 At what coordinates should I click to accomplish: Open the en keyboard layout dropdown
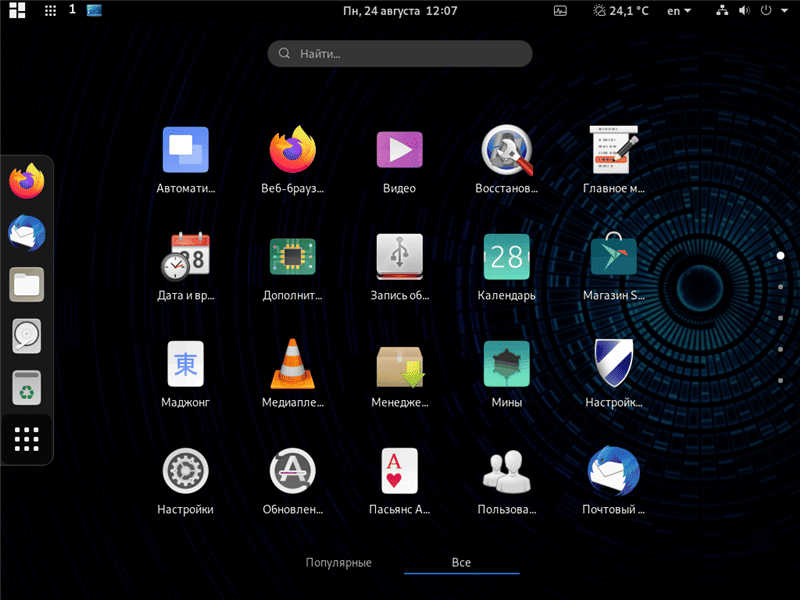click(x=679, y=11)
